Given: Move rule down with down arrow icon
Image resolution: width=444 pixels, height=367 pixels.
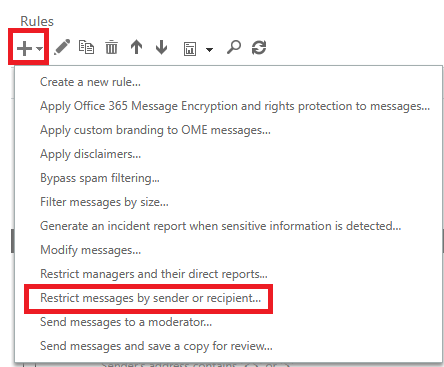Looking at the screenshot, I should [x=162, y=47].
